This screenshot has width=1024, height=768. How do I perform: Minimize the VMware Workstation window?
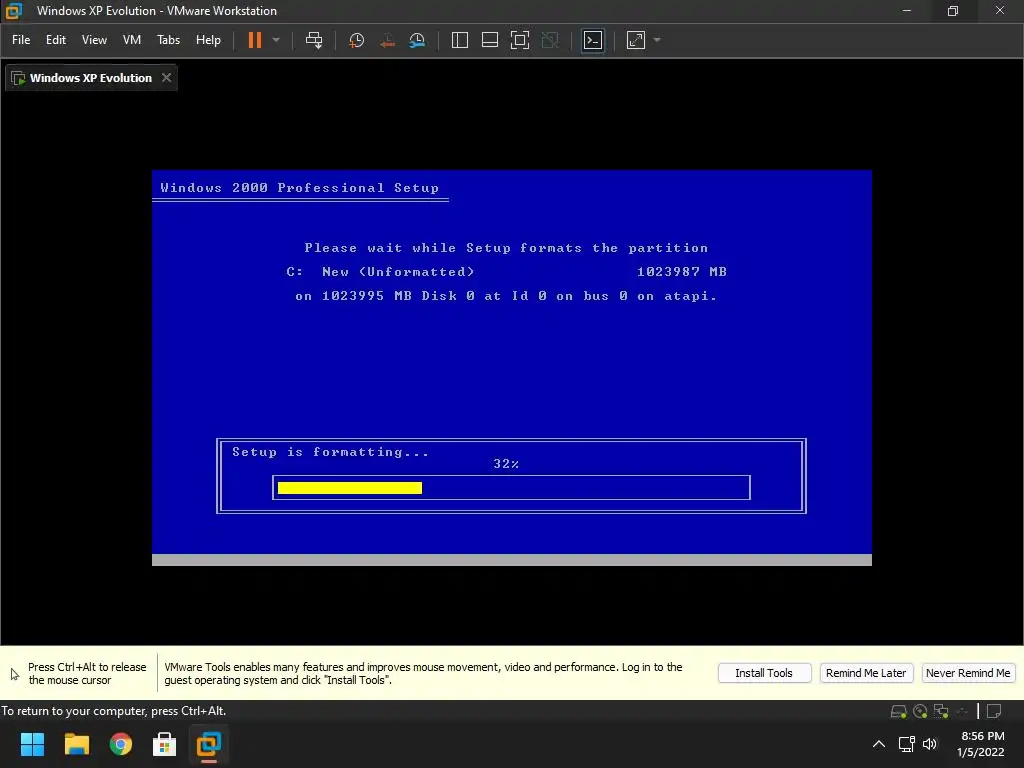[906, 10]
